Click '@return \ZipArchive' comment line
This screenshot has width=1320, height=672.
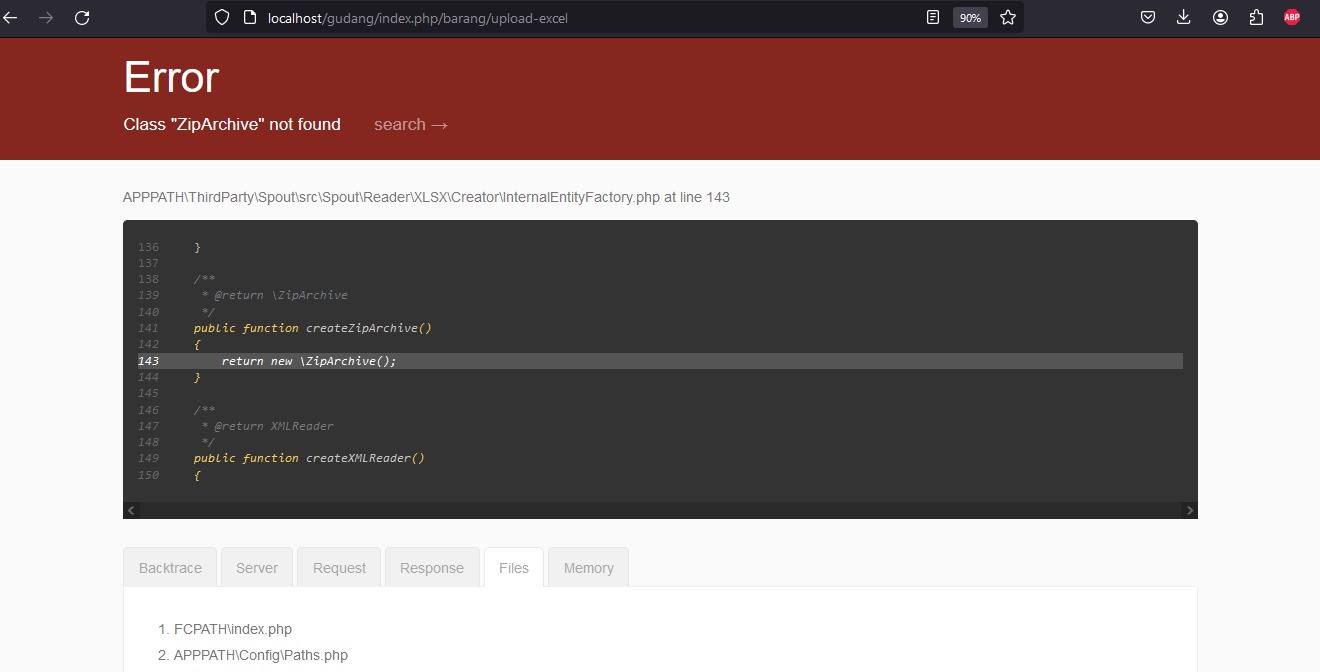point(275,295)
